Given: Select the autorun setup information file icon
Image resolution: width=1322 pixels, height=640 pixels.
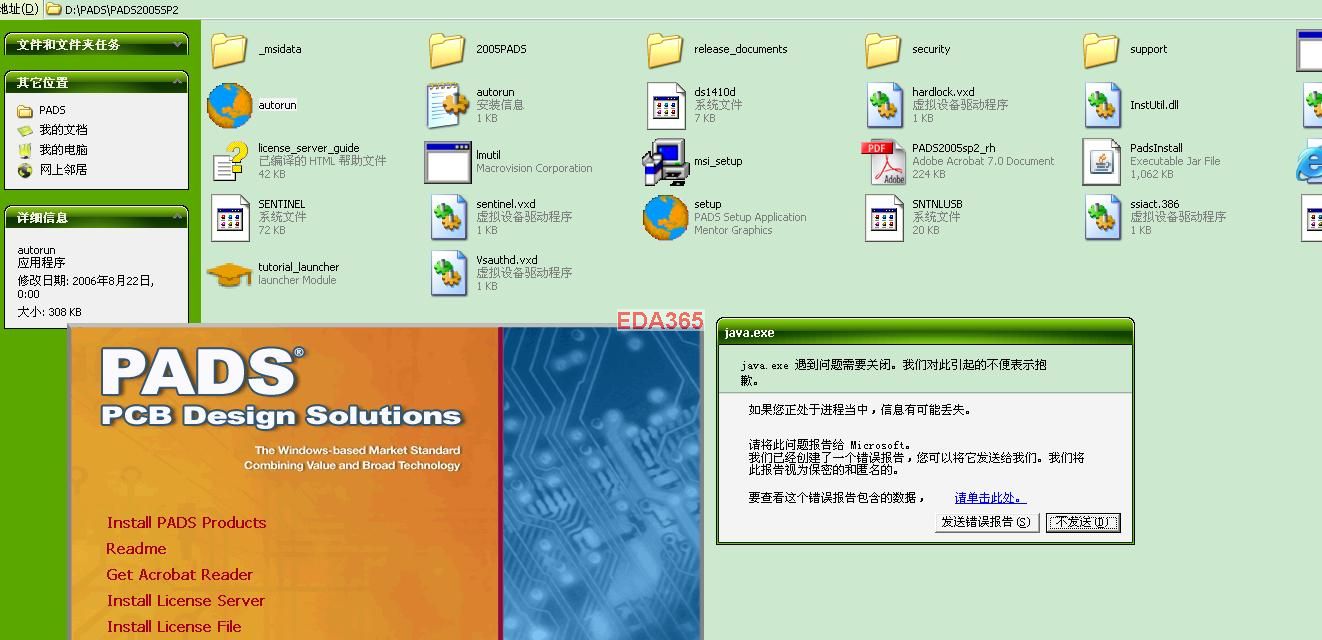Looking at the screenshot, I should (x=447, y=105).
